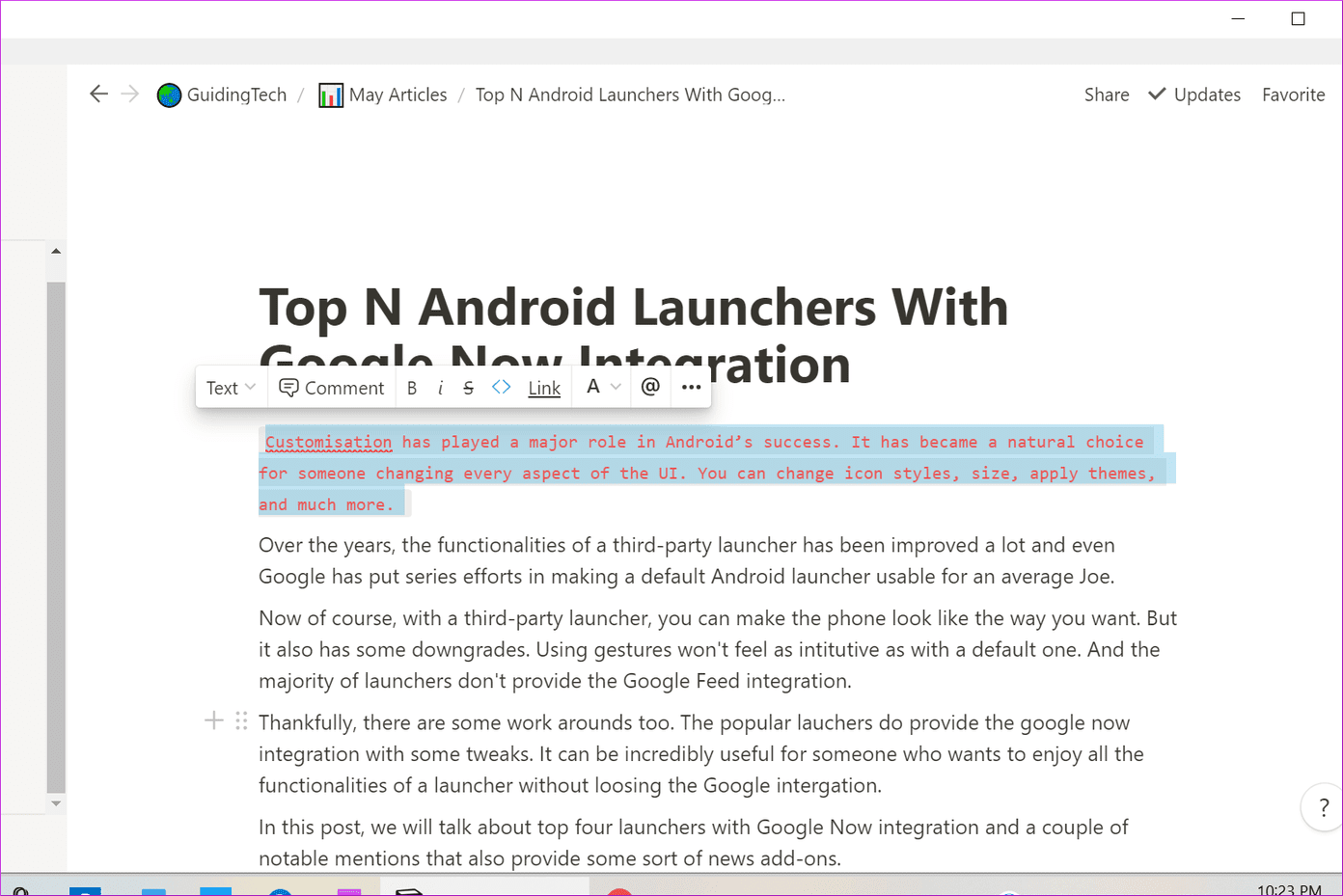Click paragraph starting 'In this post'
This screenshot has width=1343, height=896.
(694, 842)
